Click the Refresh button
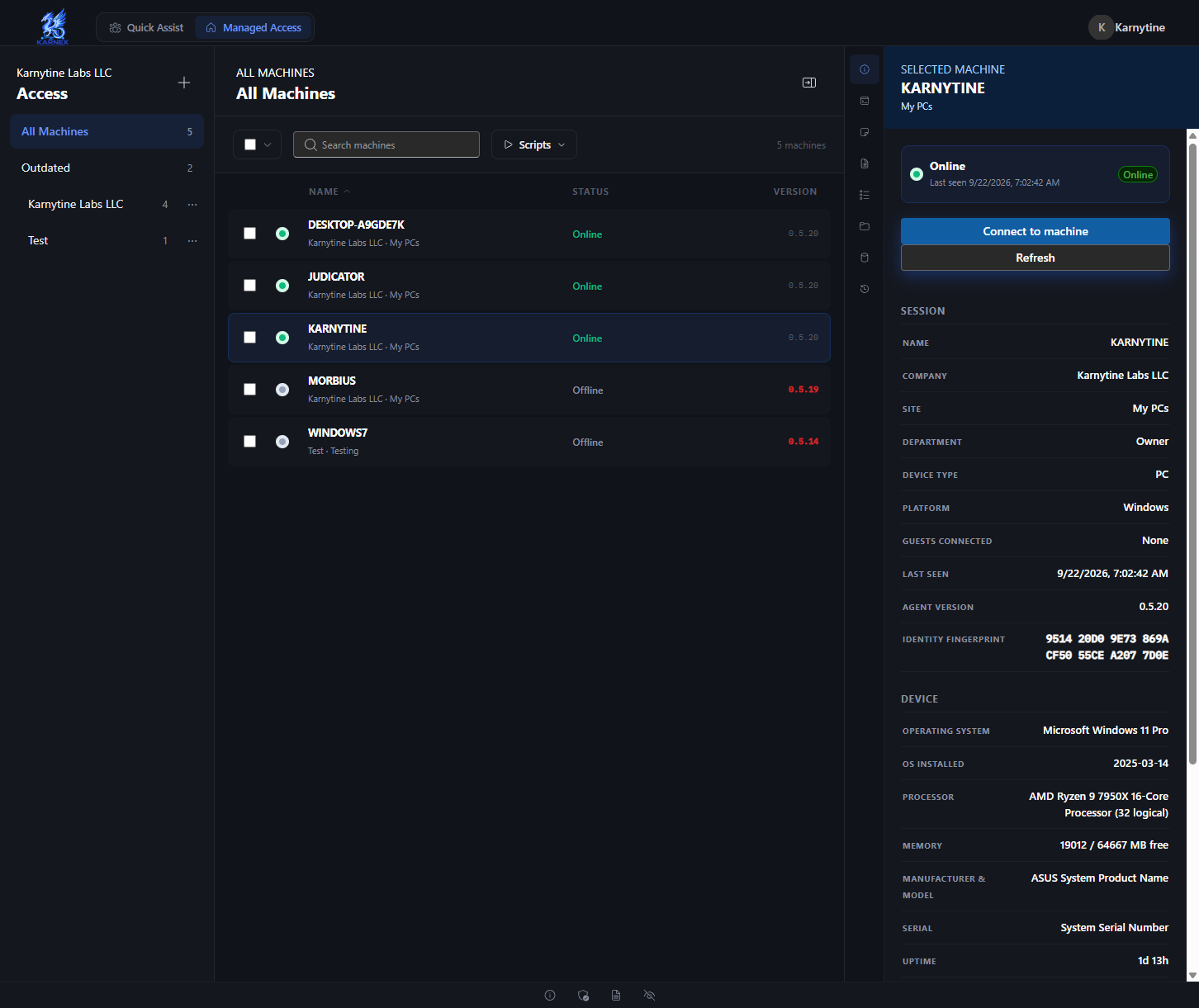The image size is (1199, 1008). pyautogui.click(x=1035, y=258)
